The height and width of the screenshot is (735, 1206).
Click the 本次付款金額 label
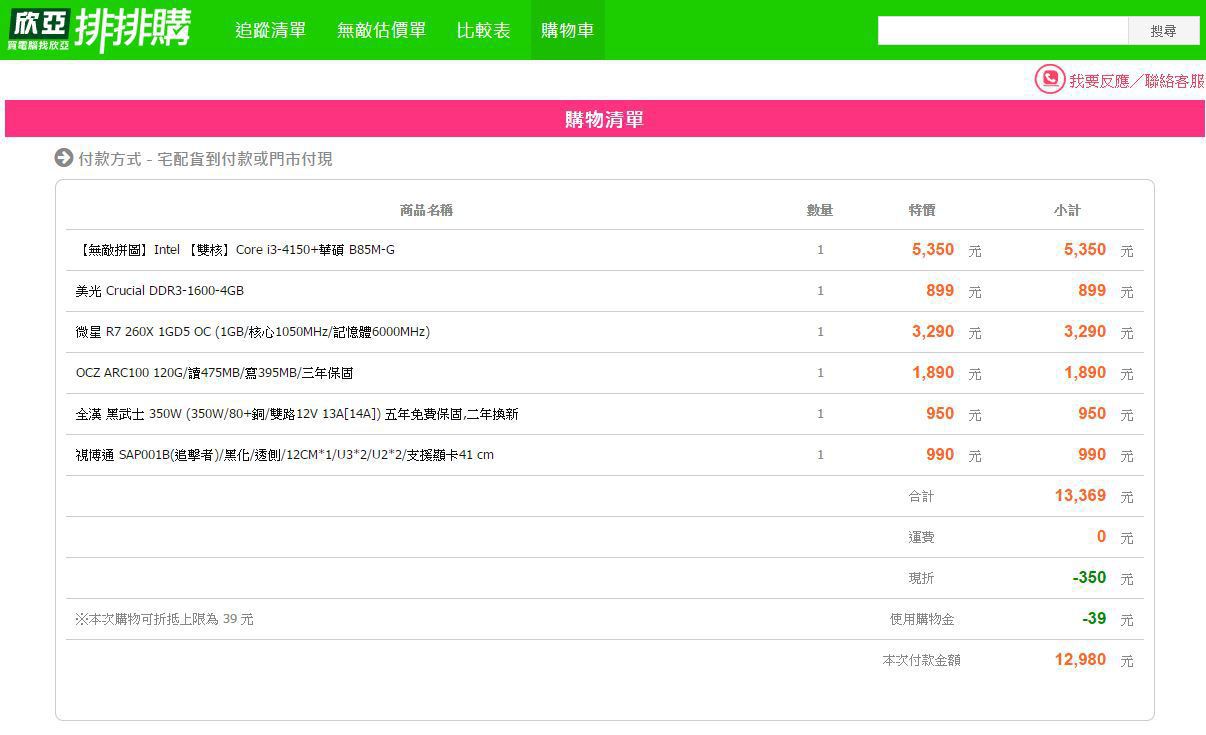point(921,660)
